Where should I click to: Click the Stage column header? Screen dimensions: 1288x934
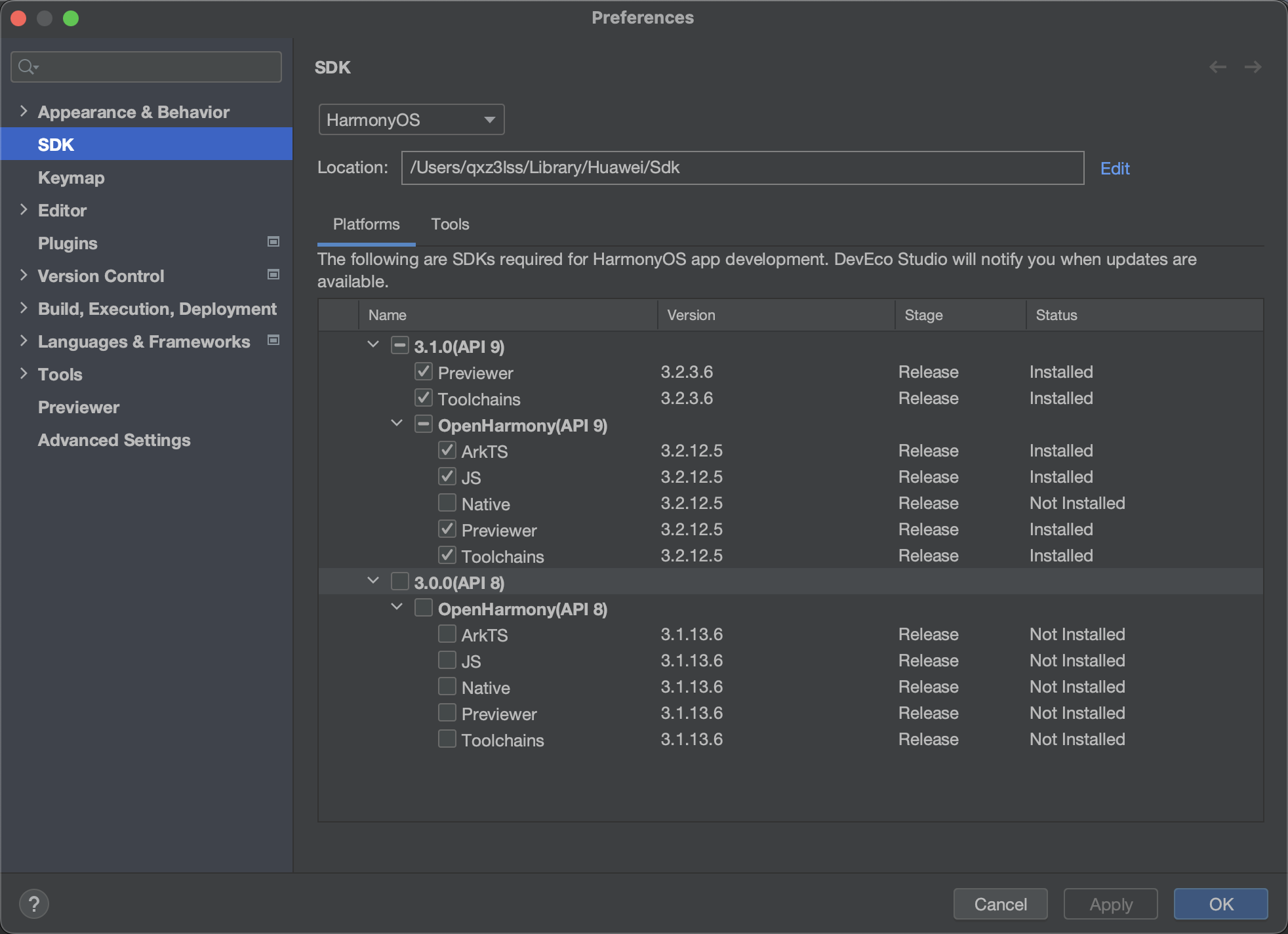[961, 315]
